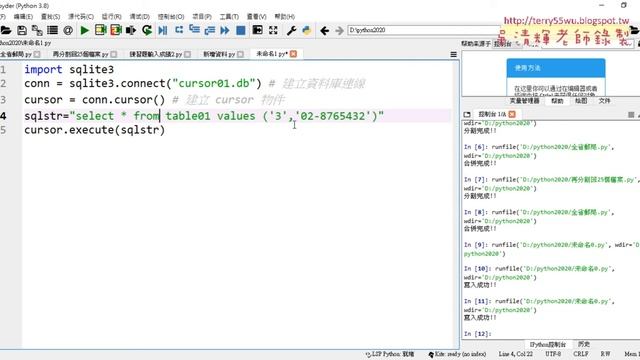640x360 pixels.
Task: Close the 未命名1.py* tab
Action: pyautogui.click(x=293, y=54)
